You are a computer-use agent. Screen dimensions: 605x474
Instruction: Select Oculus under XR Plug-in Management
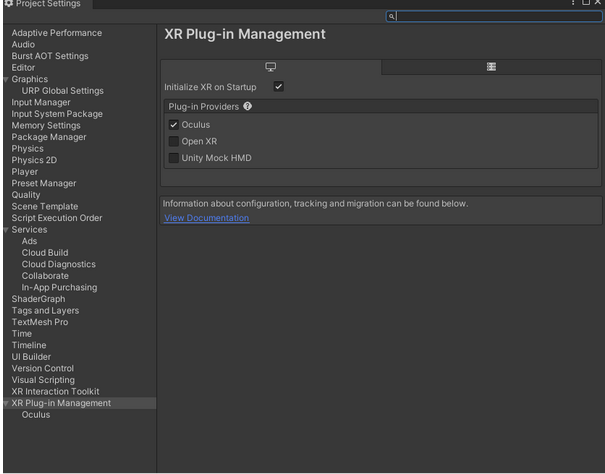36,415
